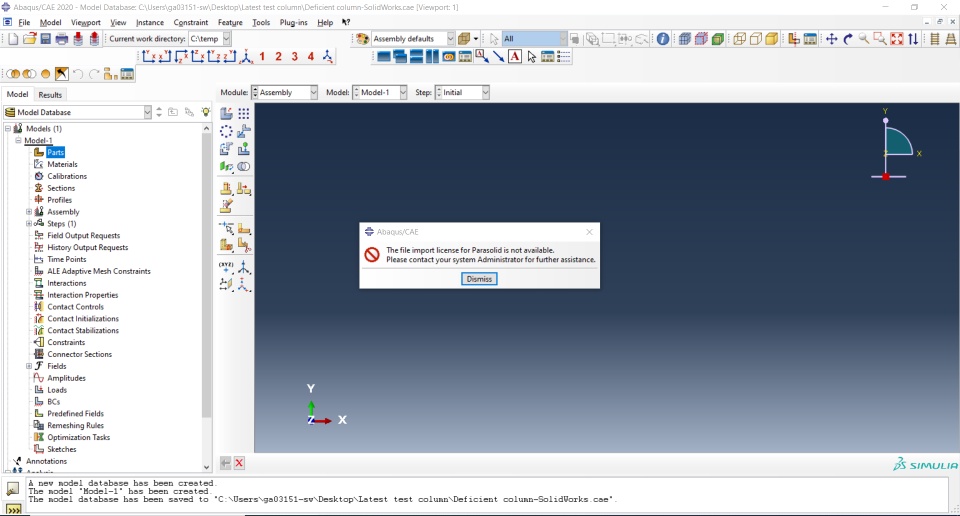Screen dimensions: 960x516
Task: Save the model database via floppy icon
Action: pos(45,39)
